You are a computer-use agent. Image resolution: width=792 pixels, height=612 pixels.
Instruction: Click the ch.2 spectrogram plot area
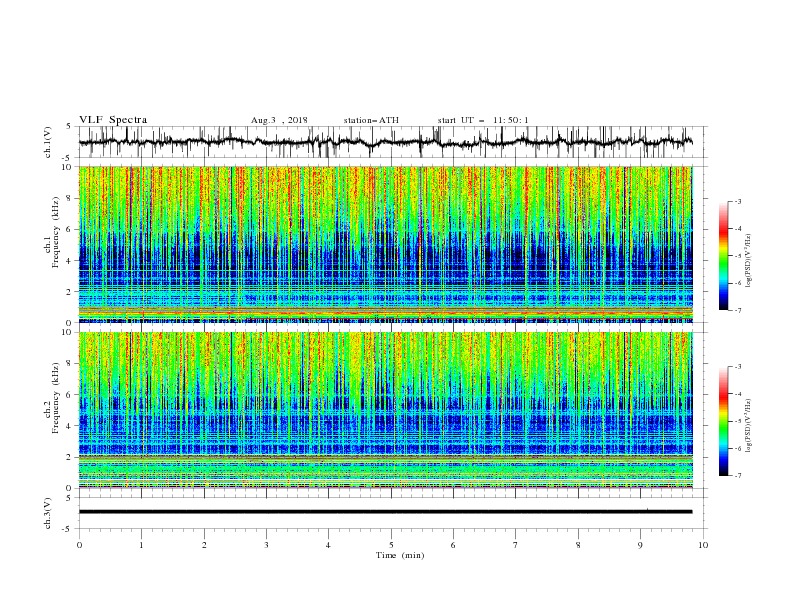click(x=386, y=410)
